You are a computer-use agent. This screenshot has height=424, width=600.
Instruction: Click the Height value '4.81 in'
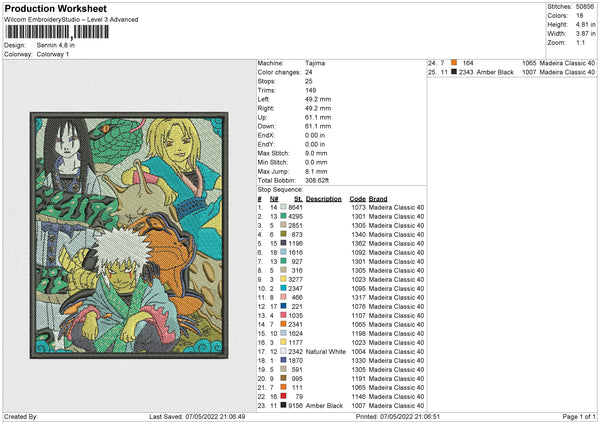click(x=585, y=24)
